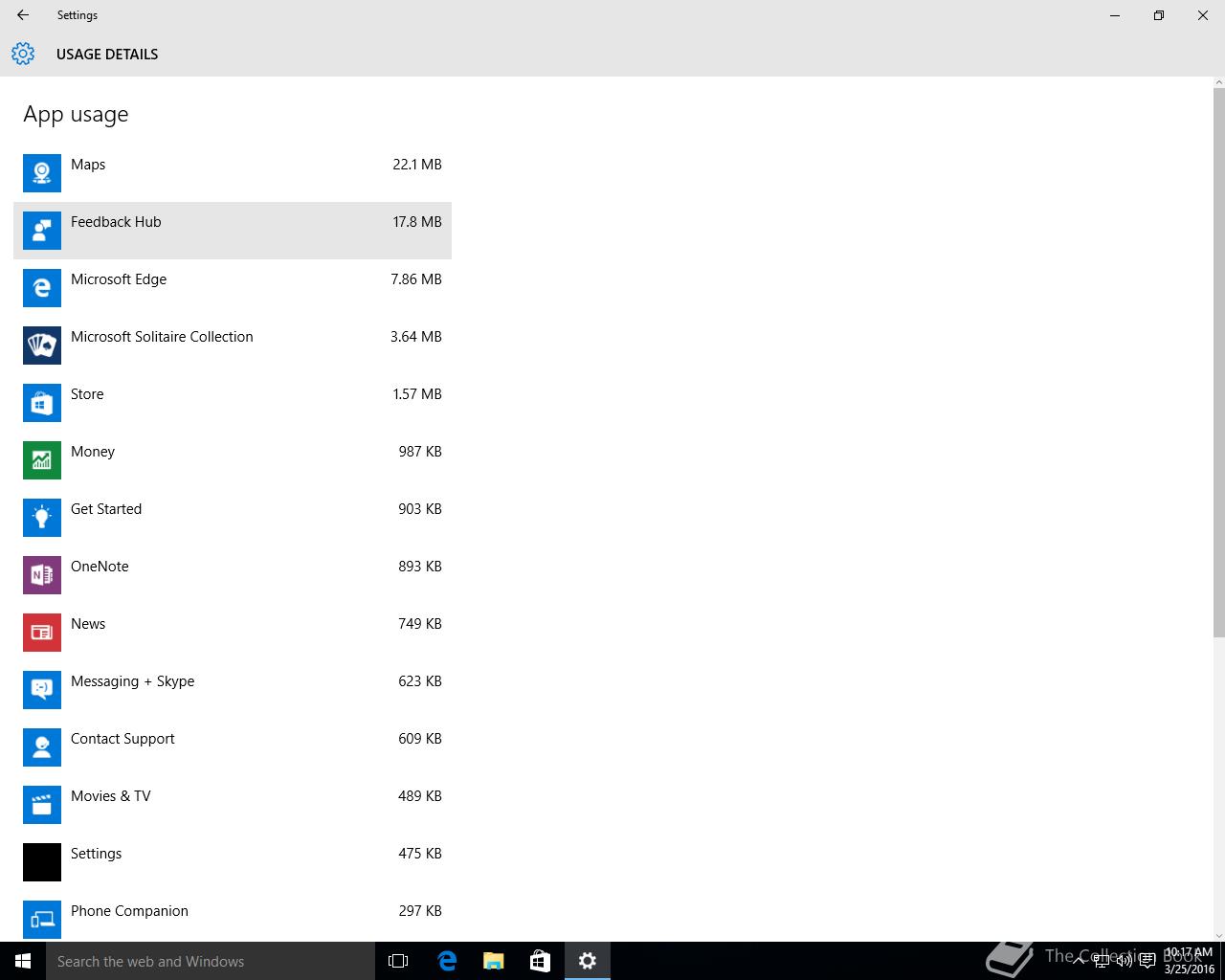Select the Microsoft Solitaire Collection label
1225x980 pixels.
[162, 337]
